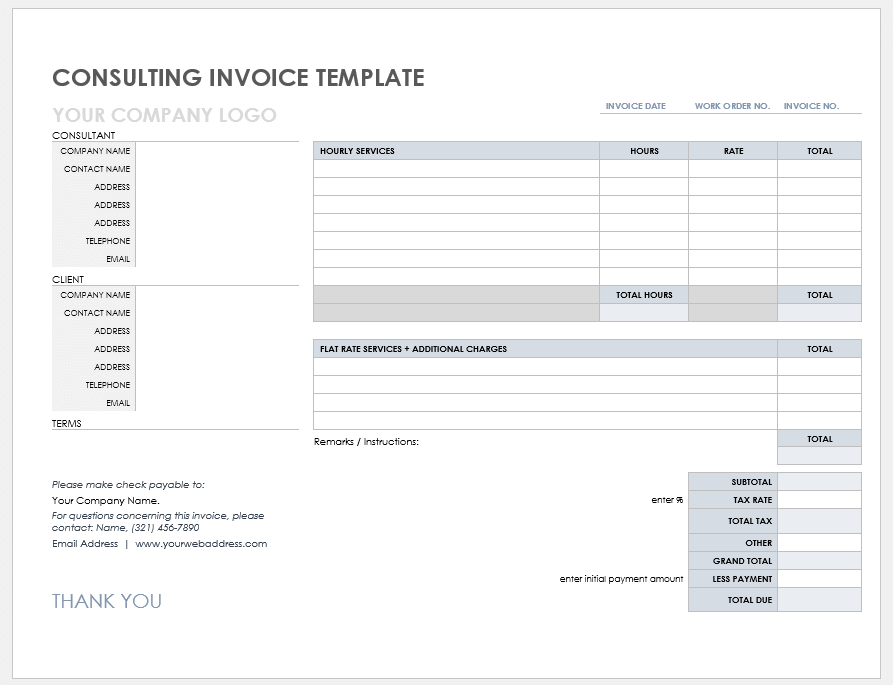Select the first Hours cell

pyautogui.click(x=644, y=169)
